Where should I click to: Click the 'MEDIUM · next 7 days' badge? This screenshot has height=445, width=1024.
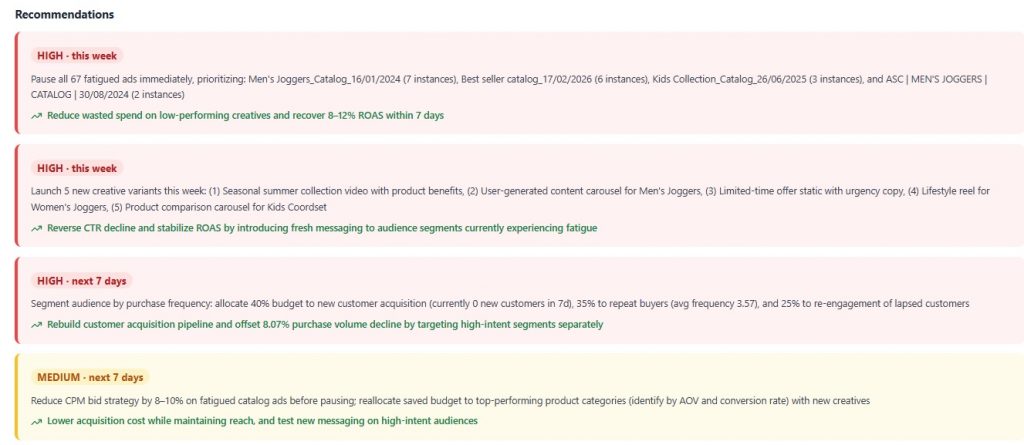click(90, 378)
